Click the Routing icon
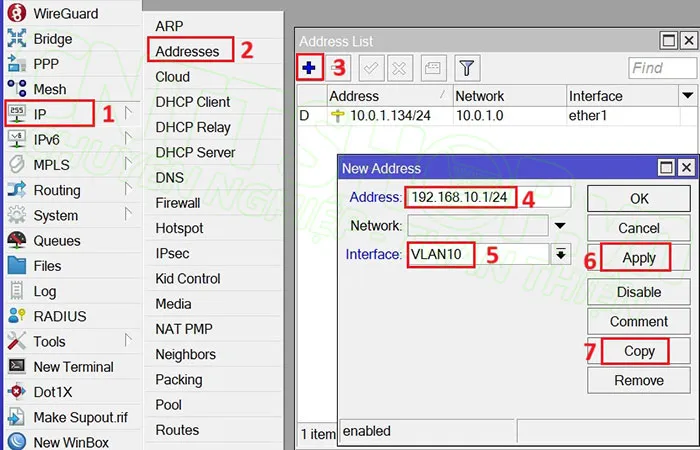 point(17,190)
